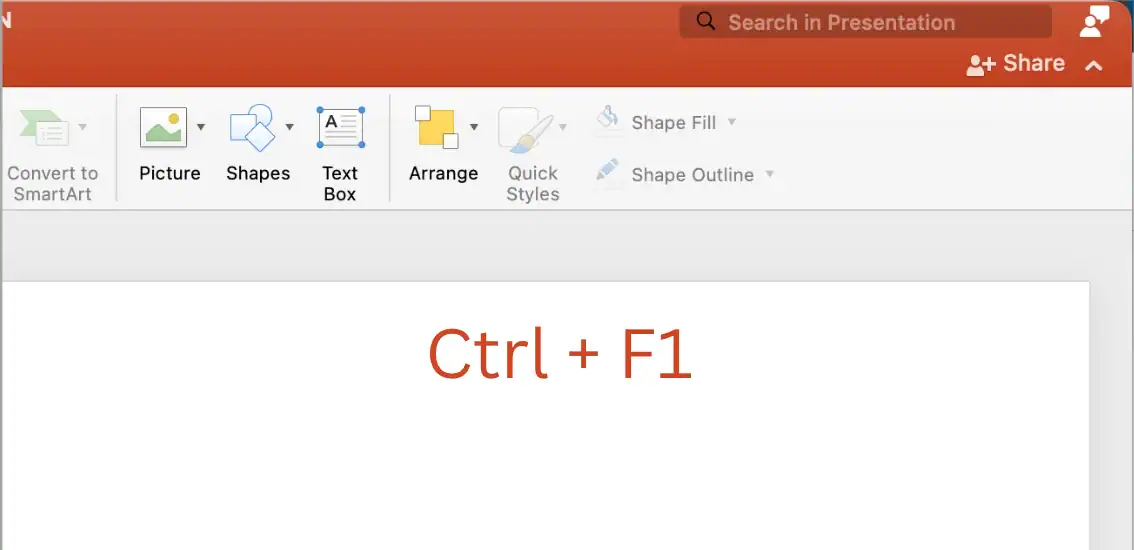Click the magnifier icon in search box
Image resolution: width=1134 pixels, height=550 pixels.
point(706,21)
